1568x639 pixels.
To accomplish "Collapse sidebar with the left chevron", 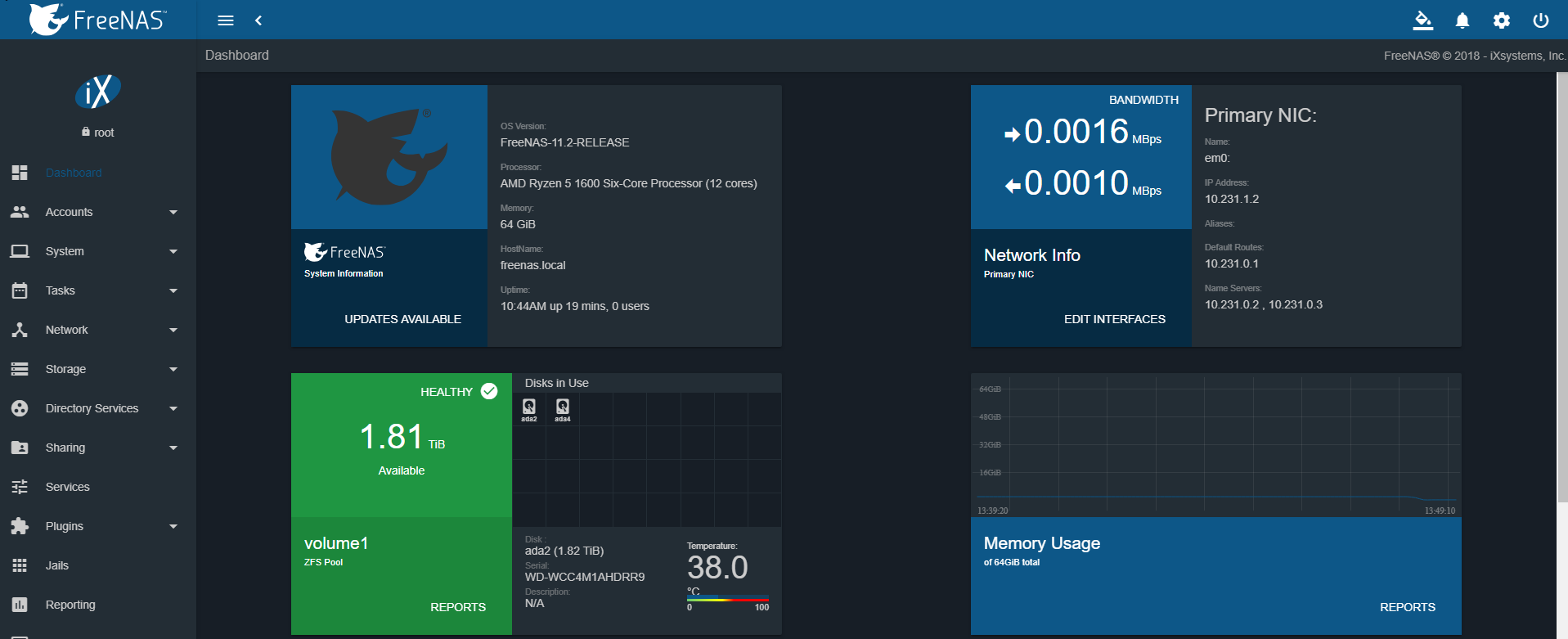I will pyautogui.click(x=258, y=20).
